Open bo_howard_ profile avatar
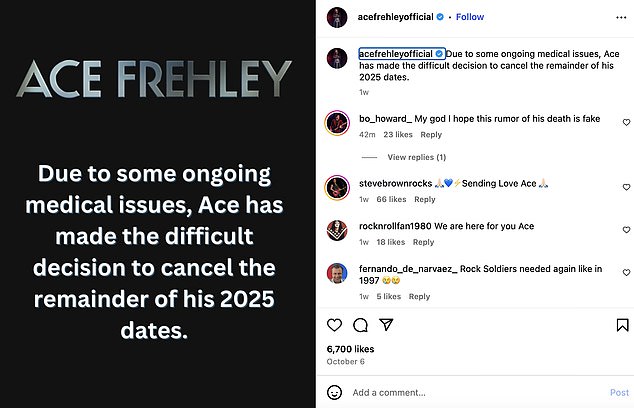This screenshot has height=408, width=634. 336,124
